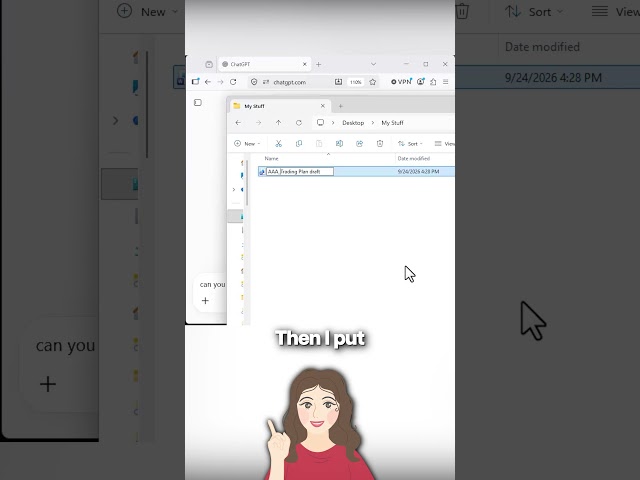Screen dimensions: 640x480
Task: Open the tracking protection shield icon
Action: [254, 82]
